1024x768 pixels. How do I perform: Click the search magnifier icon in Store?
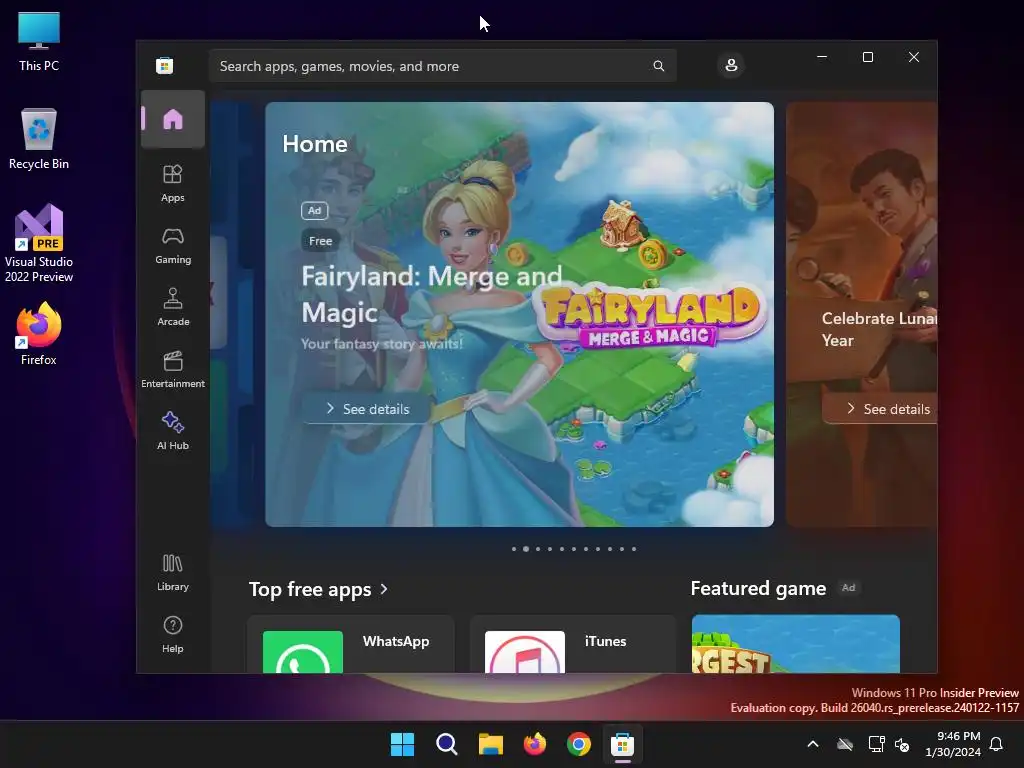pyautogui.click(x=658, y=66)
